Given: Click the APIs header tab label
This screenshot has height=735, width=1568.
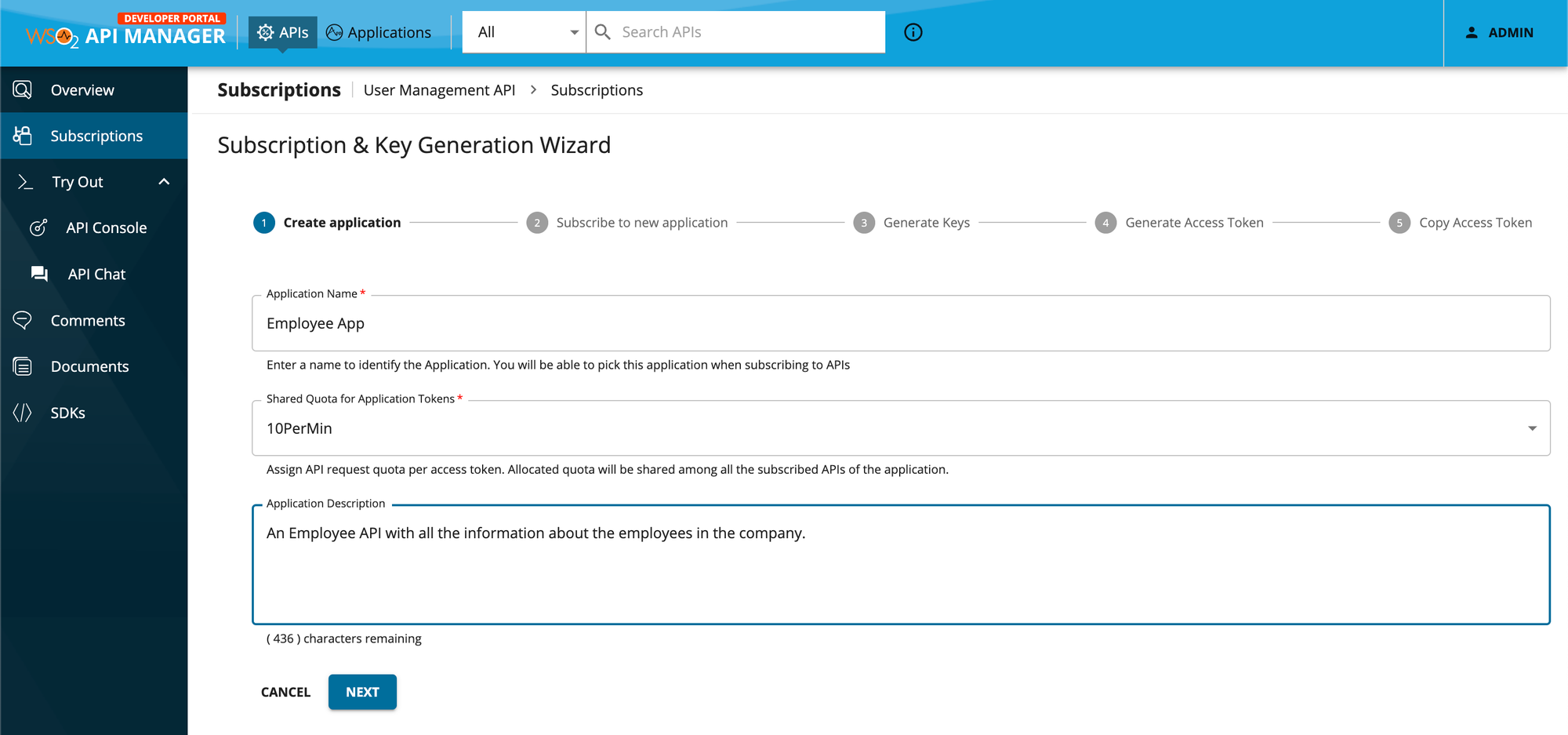Looking at the screenshot, I should pyautogui.click(x=294, y=32).
